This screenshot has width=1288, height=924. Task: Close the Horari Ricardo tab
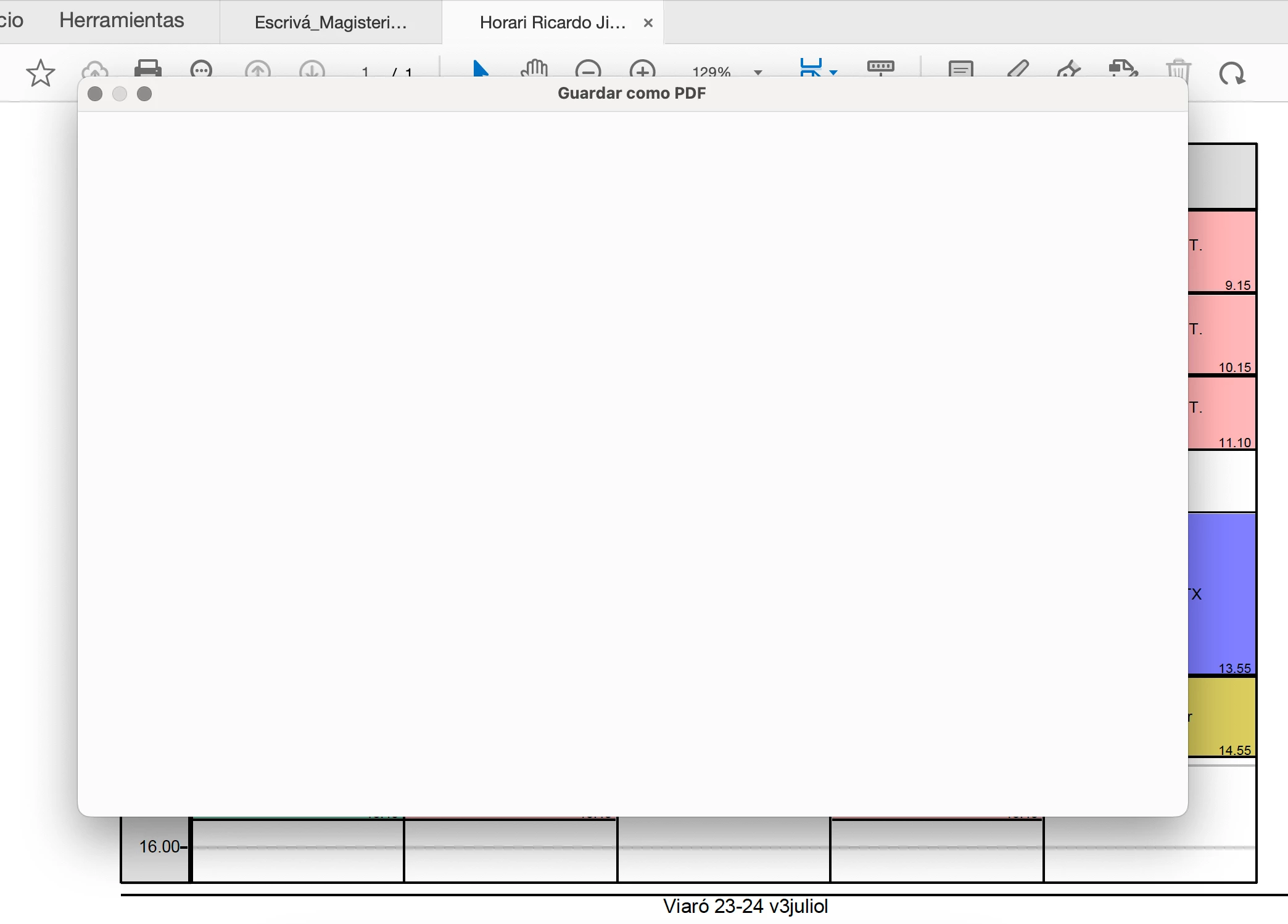pos(648,23)
